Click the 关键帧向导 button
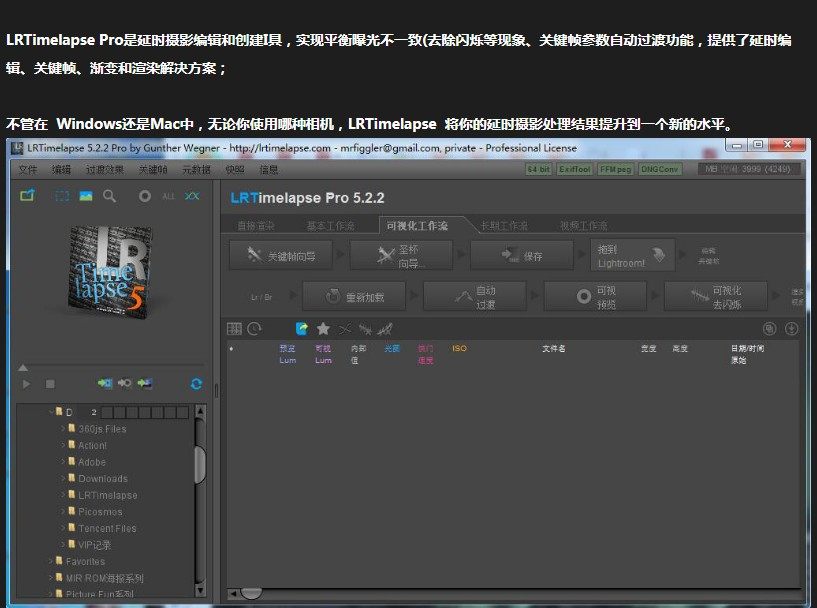The width and height of the screenshot is (817, 608). point(281,255)
